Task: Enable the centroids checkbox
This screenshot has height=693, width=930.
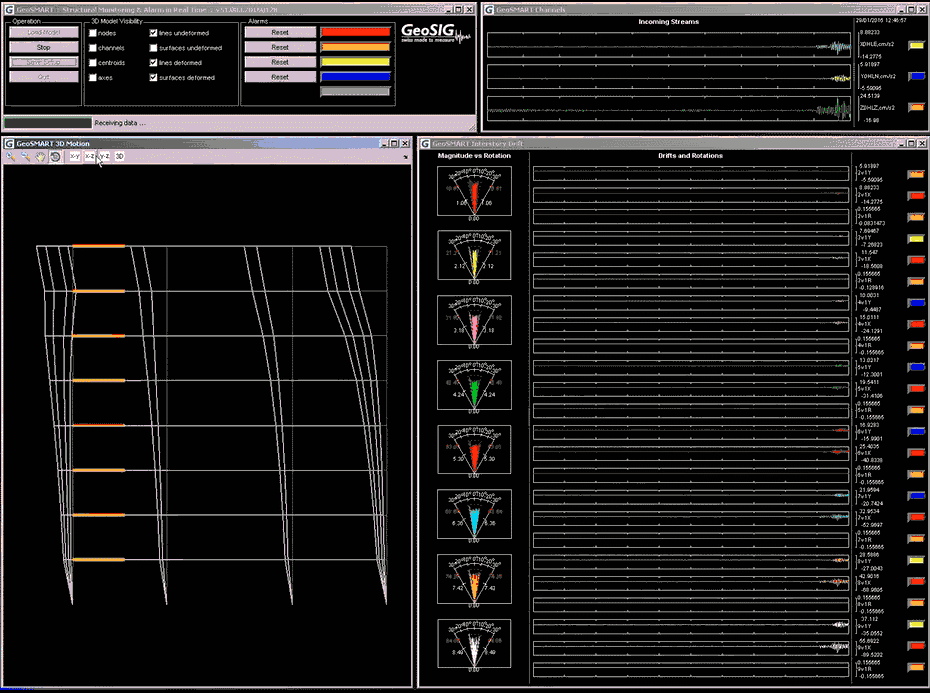Action: [93, 62]
